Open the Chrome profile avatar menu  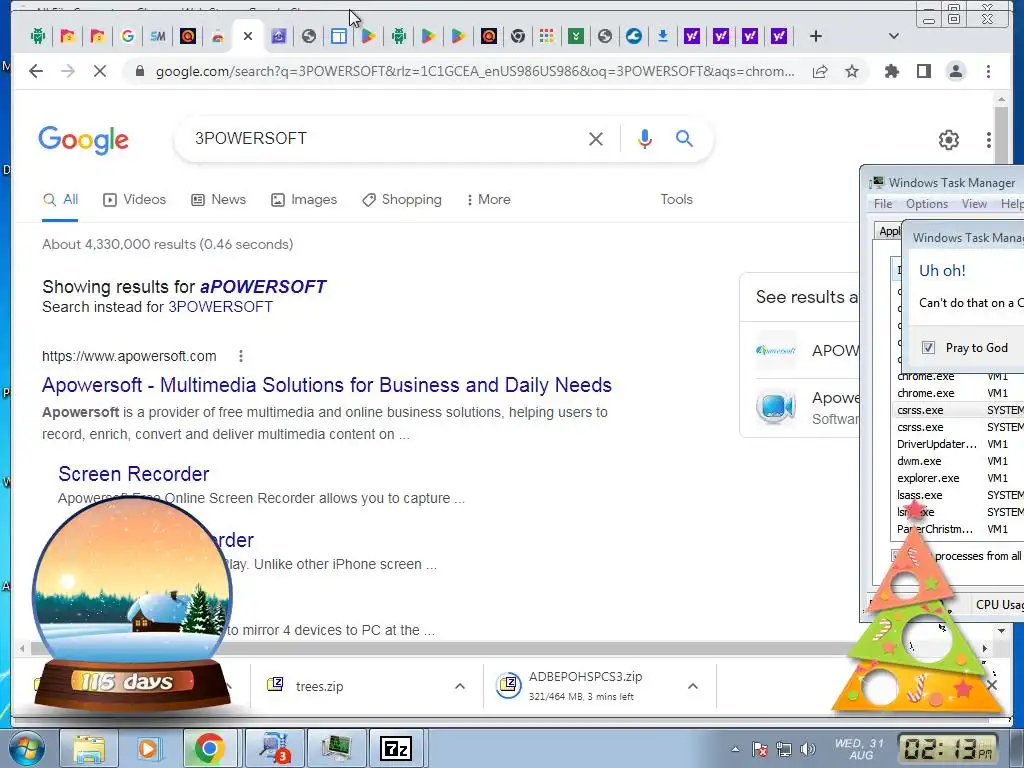[x=956, y=71]
